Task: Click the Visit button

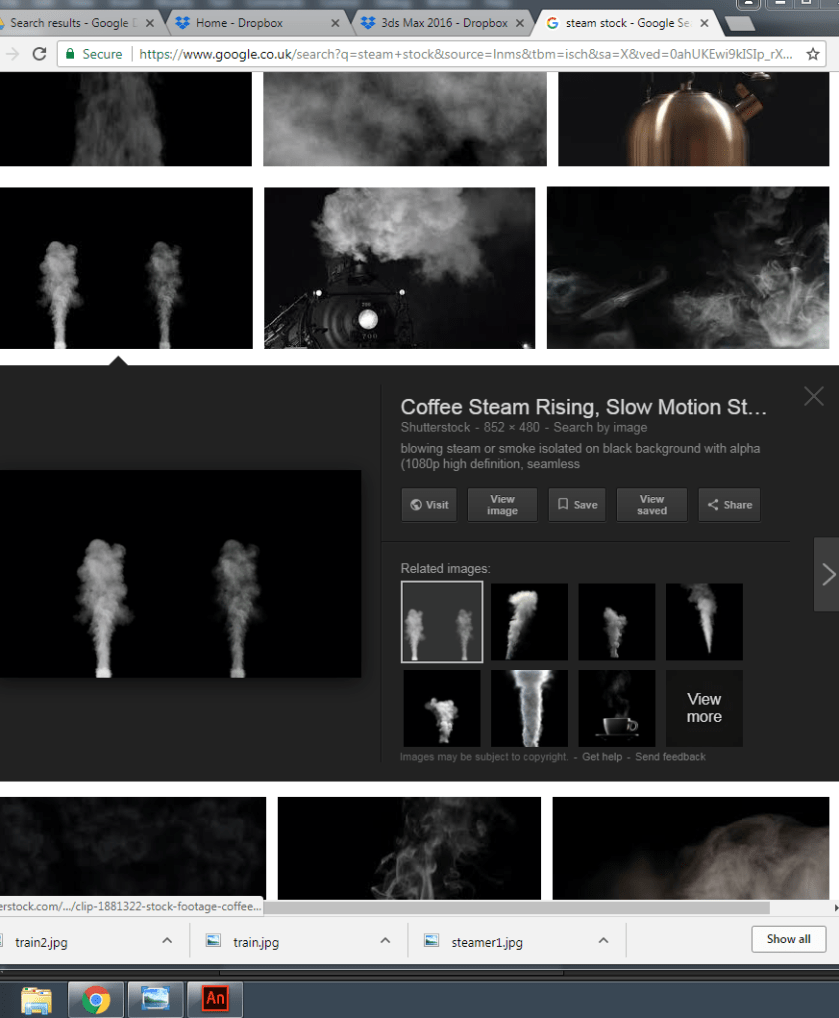Action: pos(429,505)
